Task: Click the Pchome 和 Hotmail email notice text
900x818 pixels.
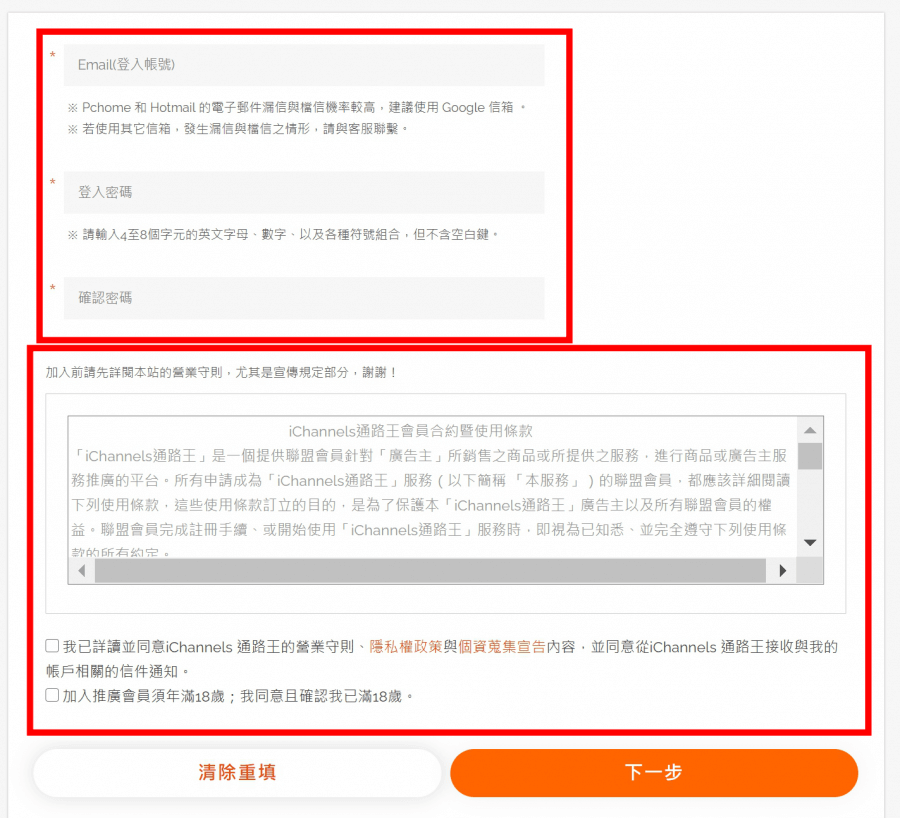Action: [x=296, y=107]
